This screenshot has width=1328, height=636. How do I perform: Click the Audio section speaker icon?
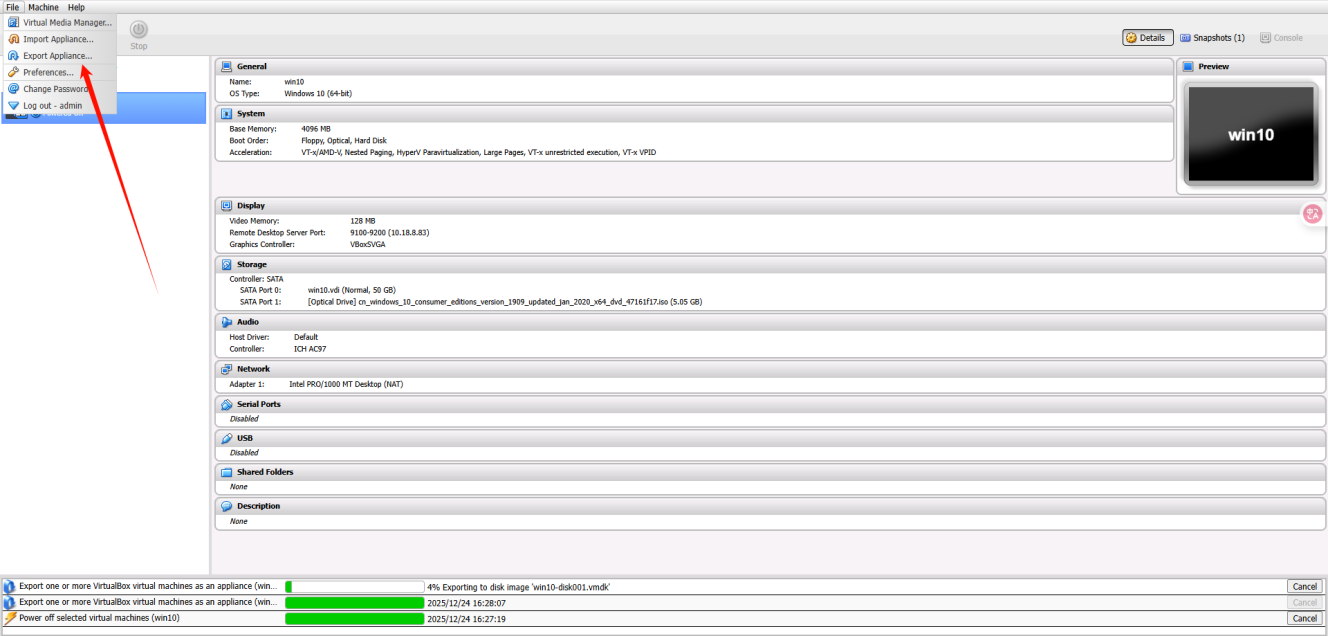pos(226,322)
